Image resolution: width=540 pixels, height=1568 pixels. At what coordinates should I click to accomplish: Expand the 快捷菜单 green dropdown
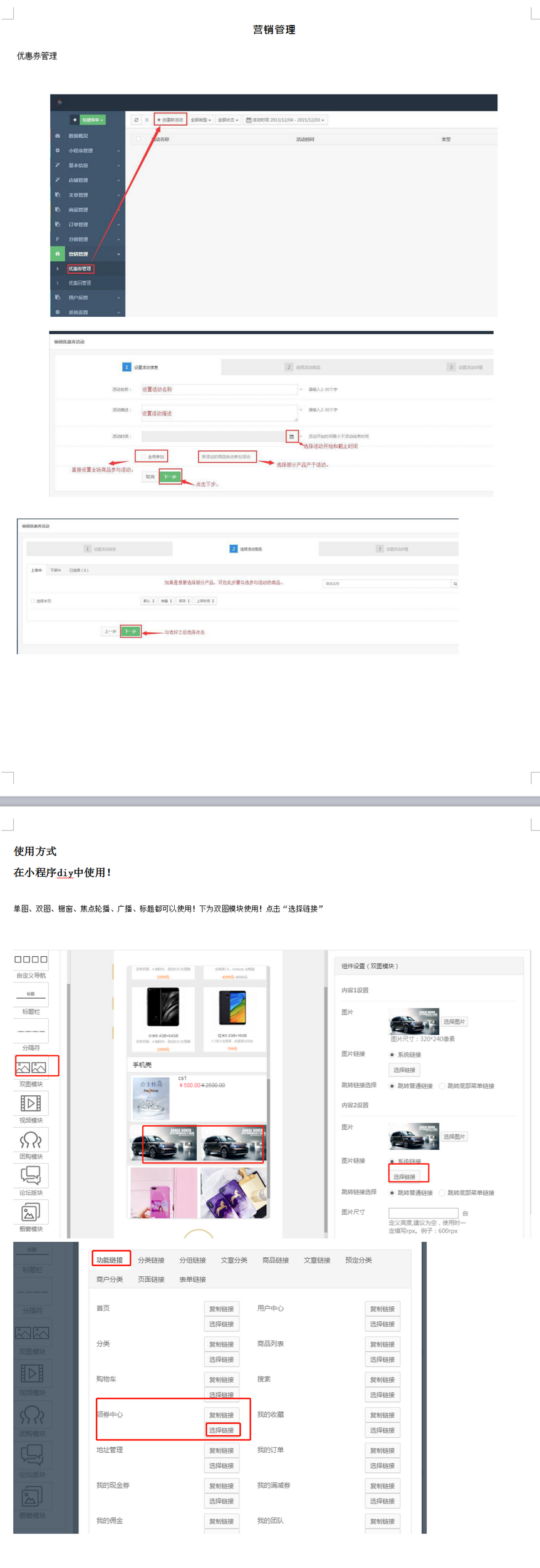[x=93, y=120]
